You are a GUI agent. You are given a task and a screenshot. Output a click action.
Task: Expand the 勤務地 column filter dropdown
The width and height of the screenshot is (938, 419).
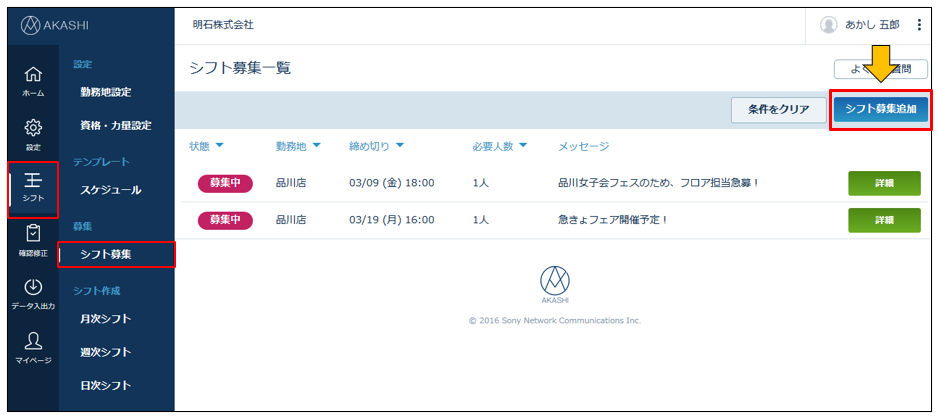tap(317, 146)
